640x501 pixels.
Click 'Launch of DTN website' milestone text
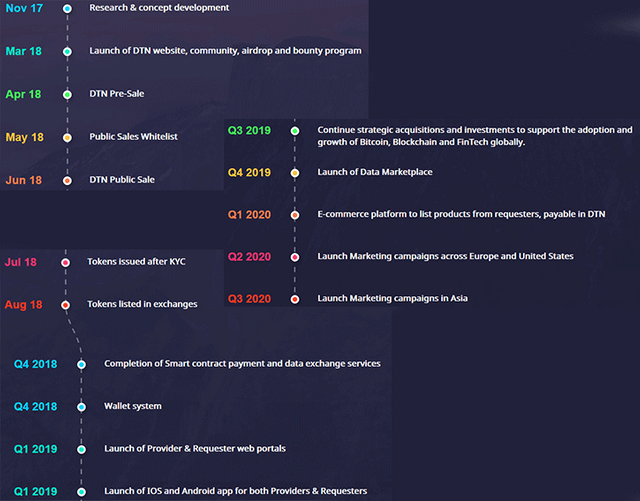[225, 51]
